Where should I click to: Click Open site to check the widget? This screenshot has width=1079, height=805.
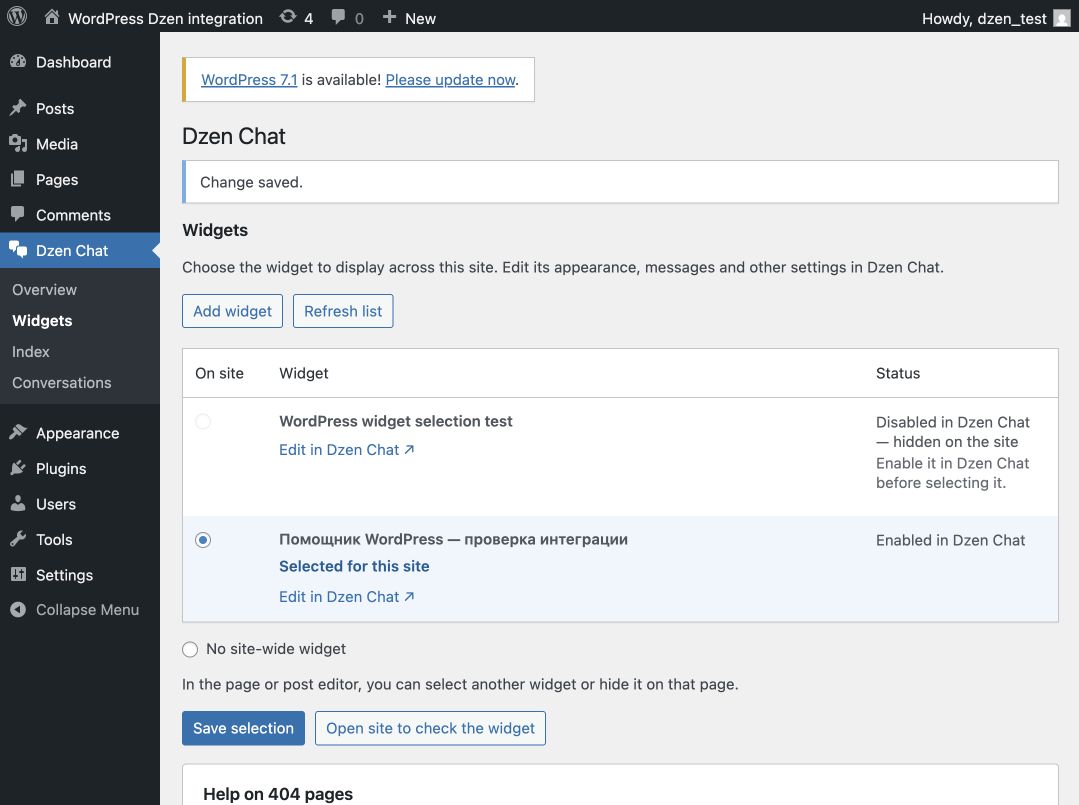pos(430,728)
